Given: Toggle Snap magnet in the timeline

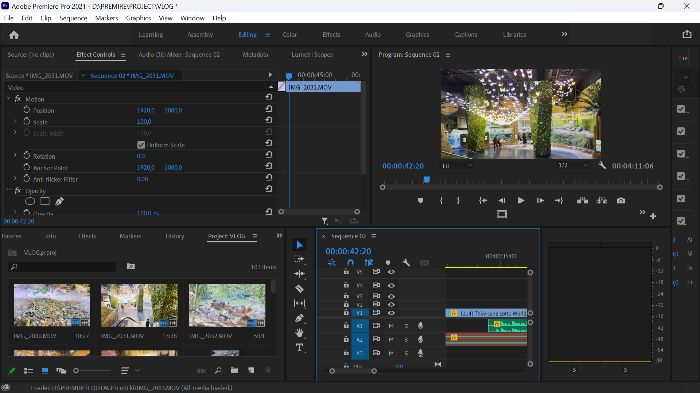Looking at the screenshot, I should tap(350, 263).
